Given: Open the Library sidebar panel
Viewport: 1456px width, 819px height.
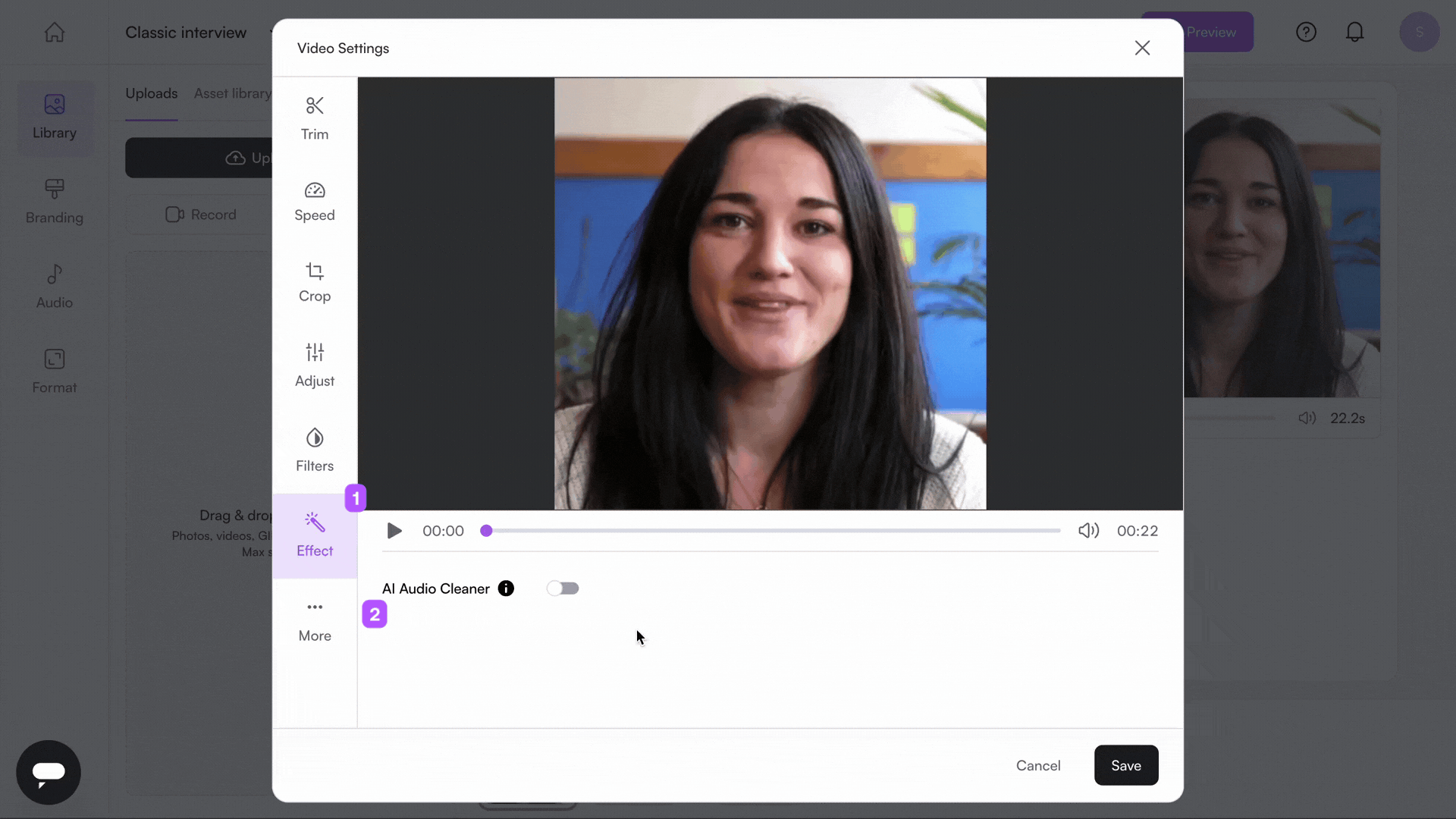Looking at the screenshot, I should 55,118.
